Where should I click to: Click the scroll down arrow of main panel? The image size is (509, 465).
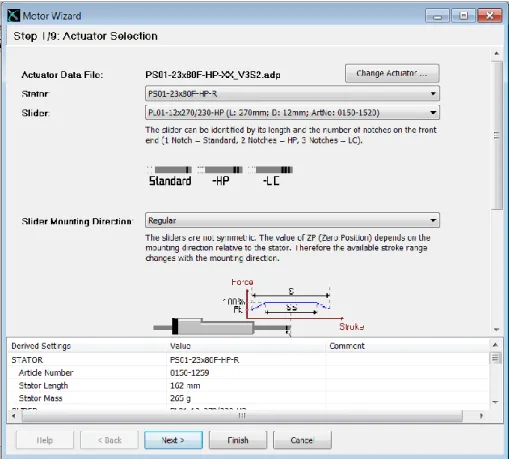coord(497,329)
